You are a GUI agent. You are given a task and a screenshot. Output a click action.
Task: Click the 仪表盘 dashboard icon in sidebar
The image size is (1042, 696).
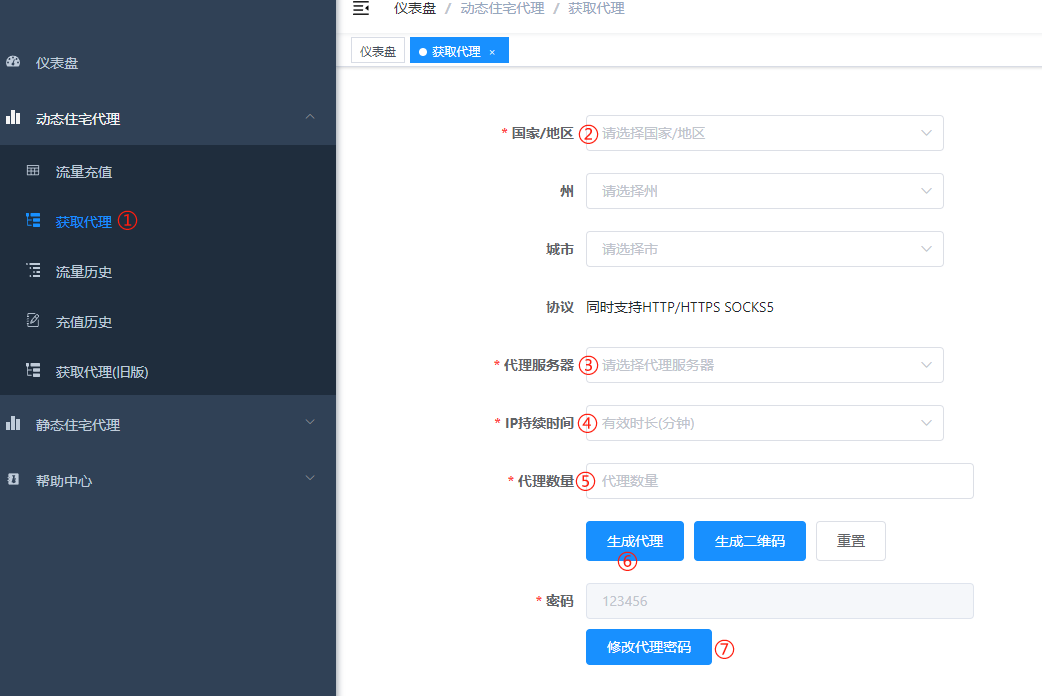[11, 62]
